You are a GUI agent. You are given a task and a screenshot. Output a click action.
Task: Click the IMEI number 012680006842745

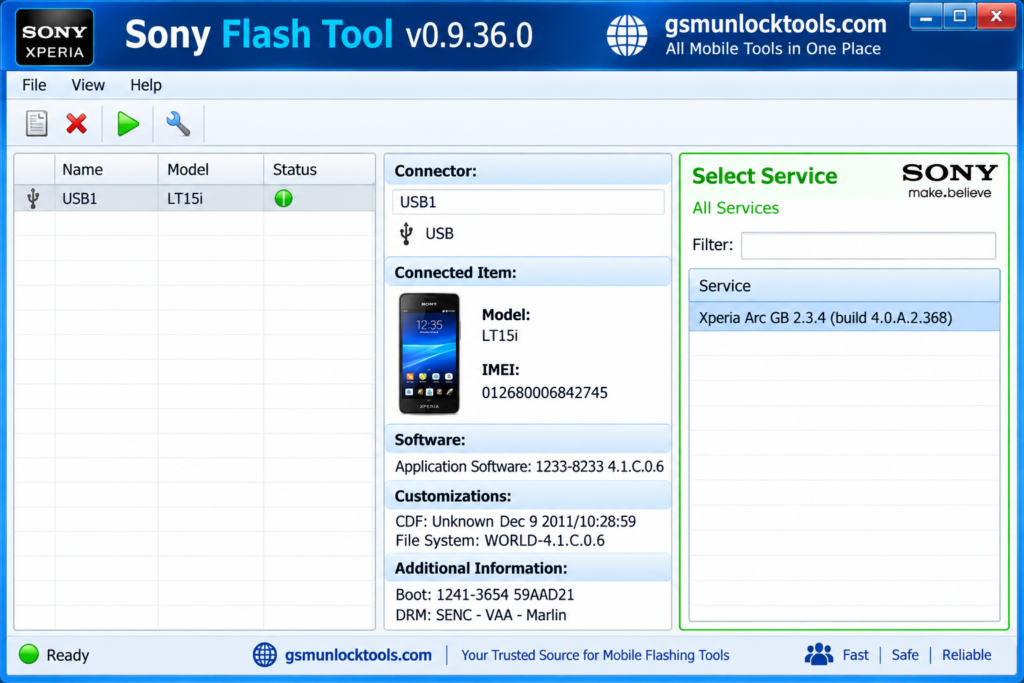click(545, 392)
